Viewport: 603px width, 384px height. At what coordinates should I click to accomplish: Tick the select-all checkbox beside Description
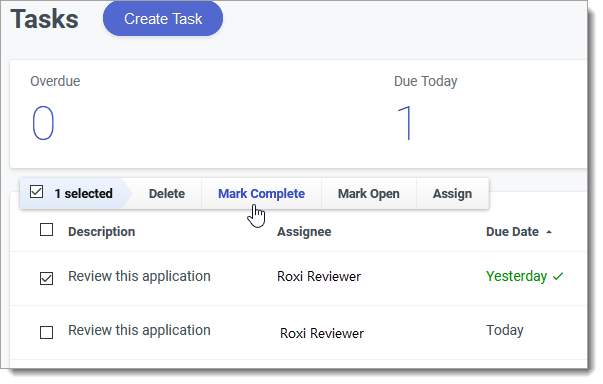[x=47, y=230]
